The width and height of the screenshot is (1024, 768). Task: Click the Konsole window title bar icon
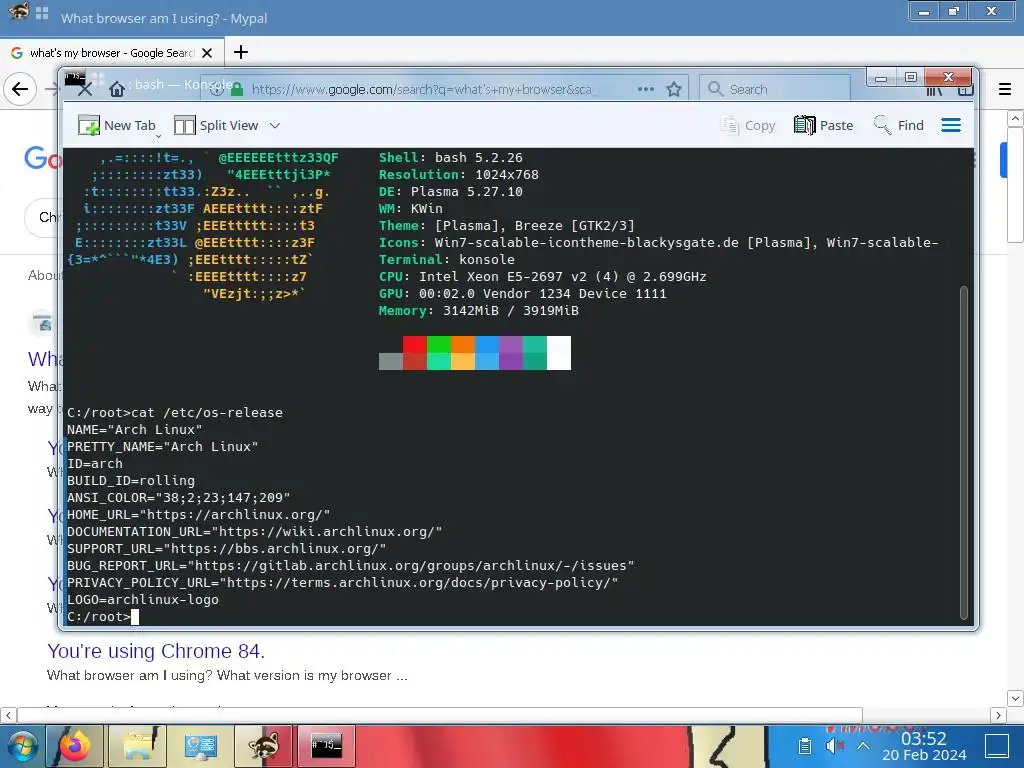[x=75, y=78]
